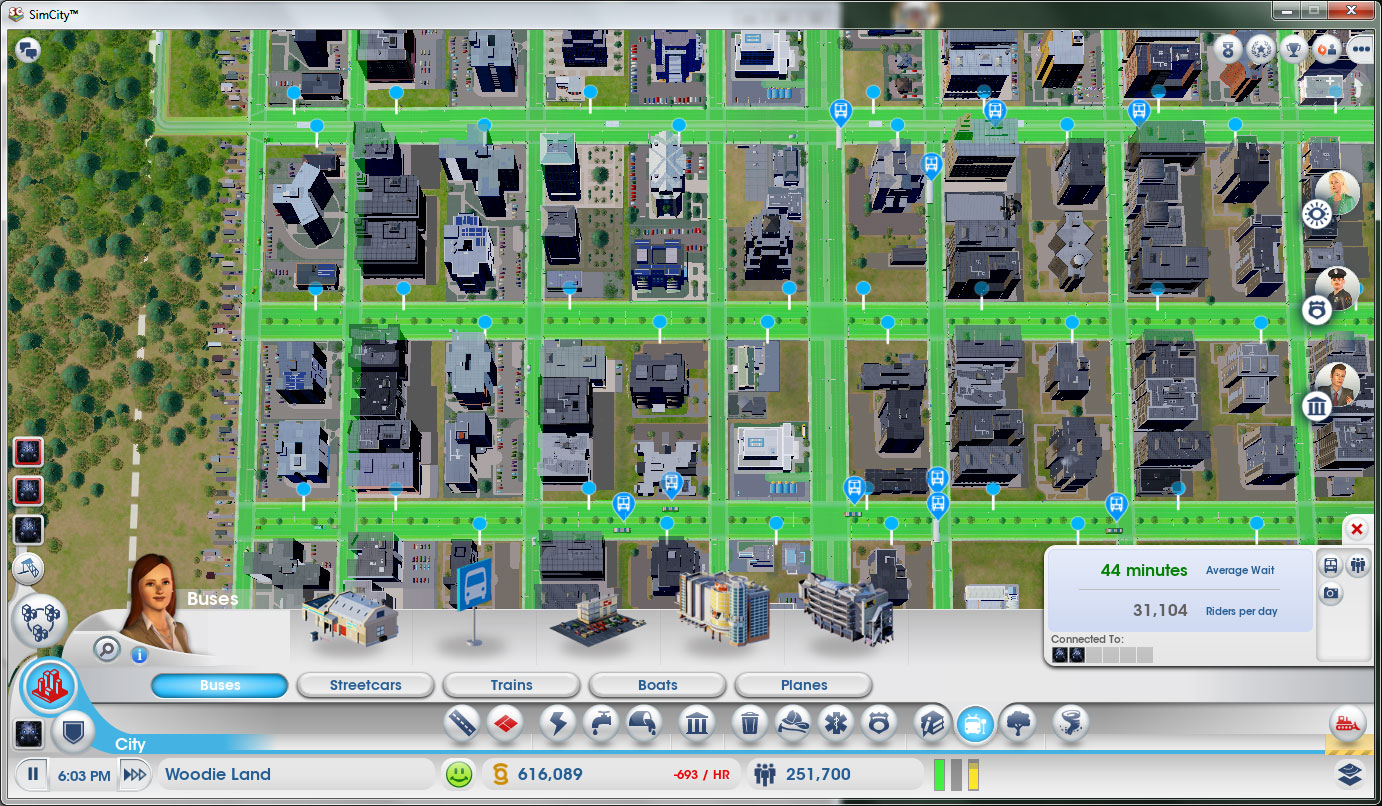
Task: Click the shield icon beside City
Action: point(72,733)
